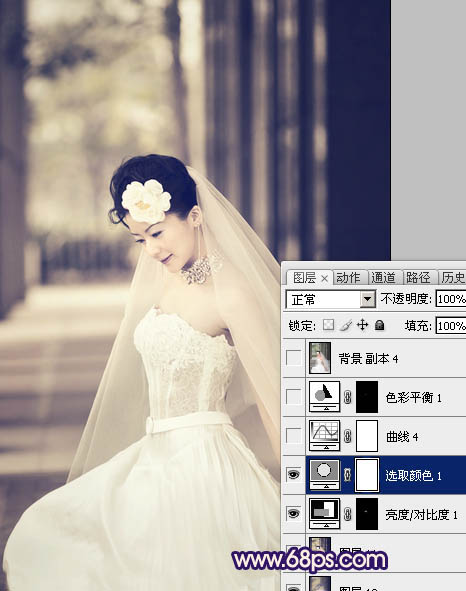The width and height of the screenshot is (466, 591).
Task: Click link icon on Curves 4 layer
Action: [x=348, y=436]
